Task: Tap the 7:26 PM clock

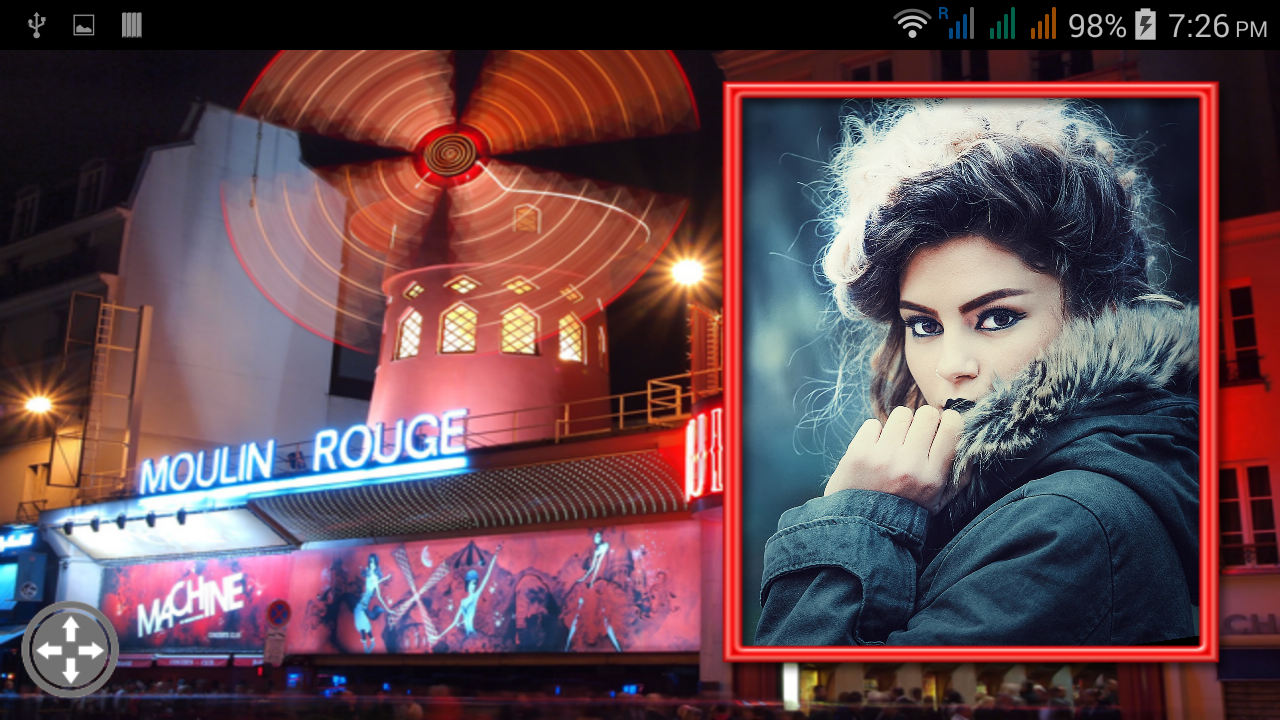Action: [x=1217, y=26]
